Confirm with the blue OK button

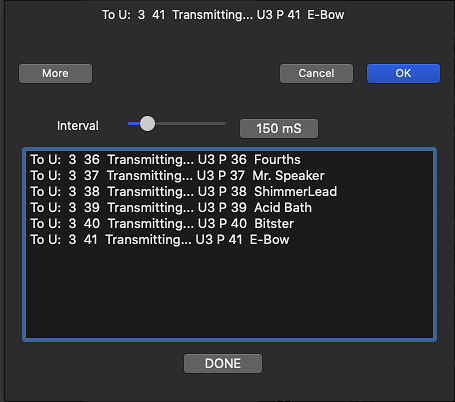(x=403, y=73)
